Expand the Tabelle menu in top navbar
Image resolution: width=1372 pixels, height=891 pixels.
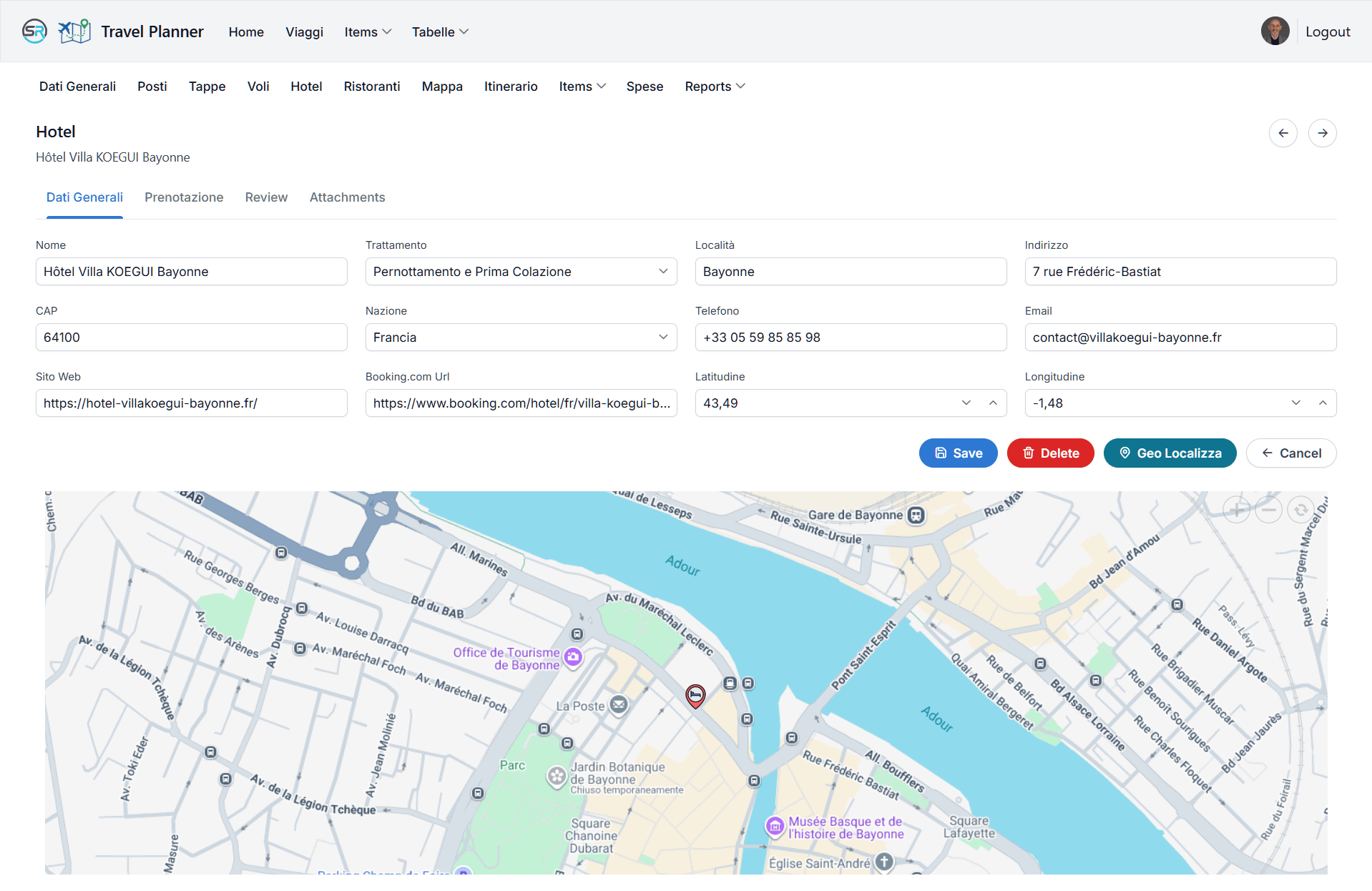440,32
